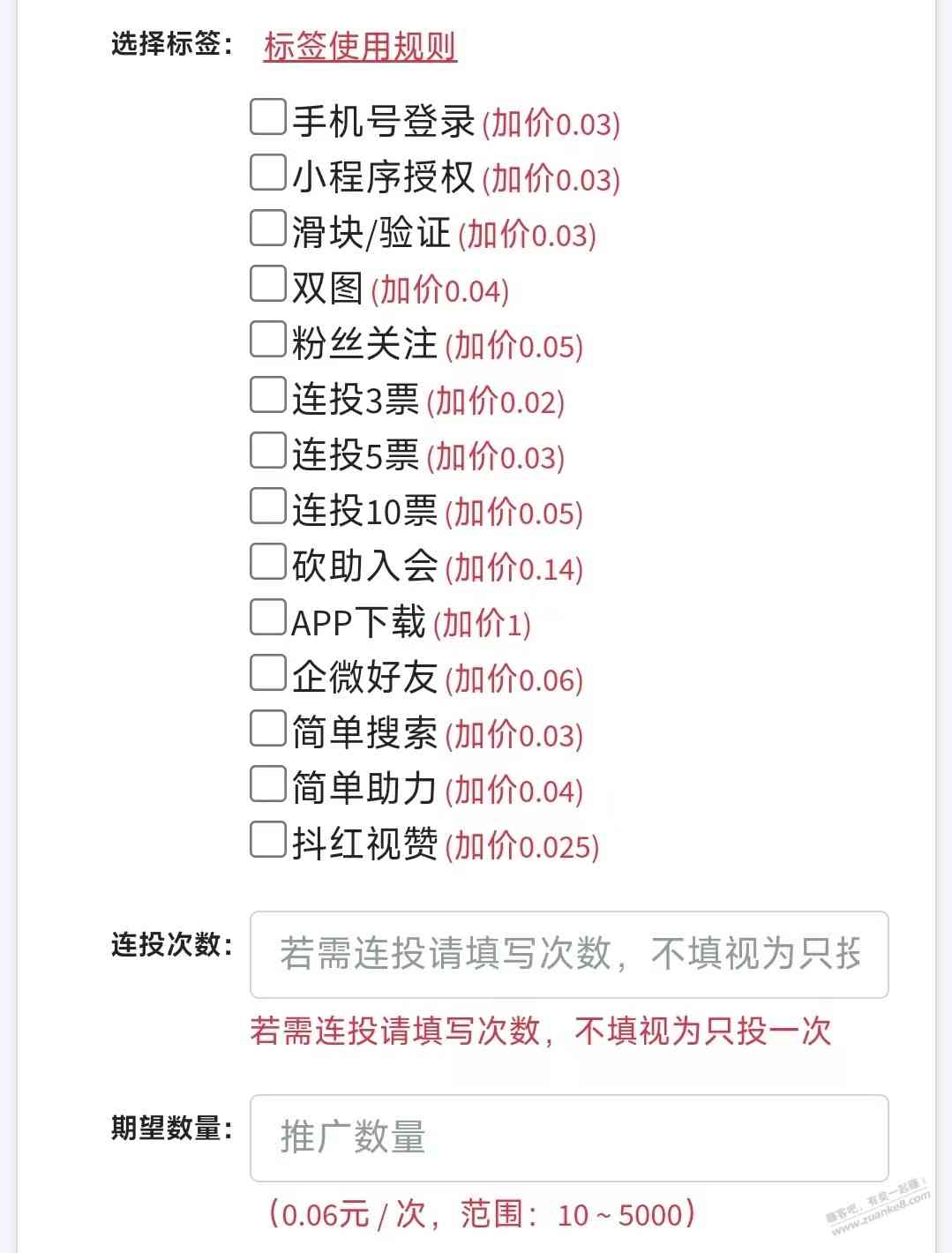This screenshot has width=952, height=1253.
Task: Select the APP下载 checkbox
Action: click(x=267, y=618)
